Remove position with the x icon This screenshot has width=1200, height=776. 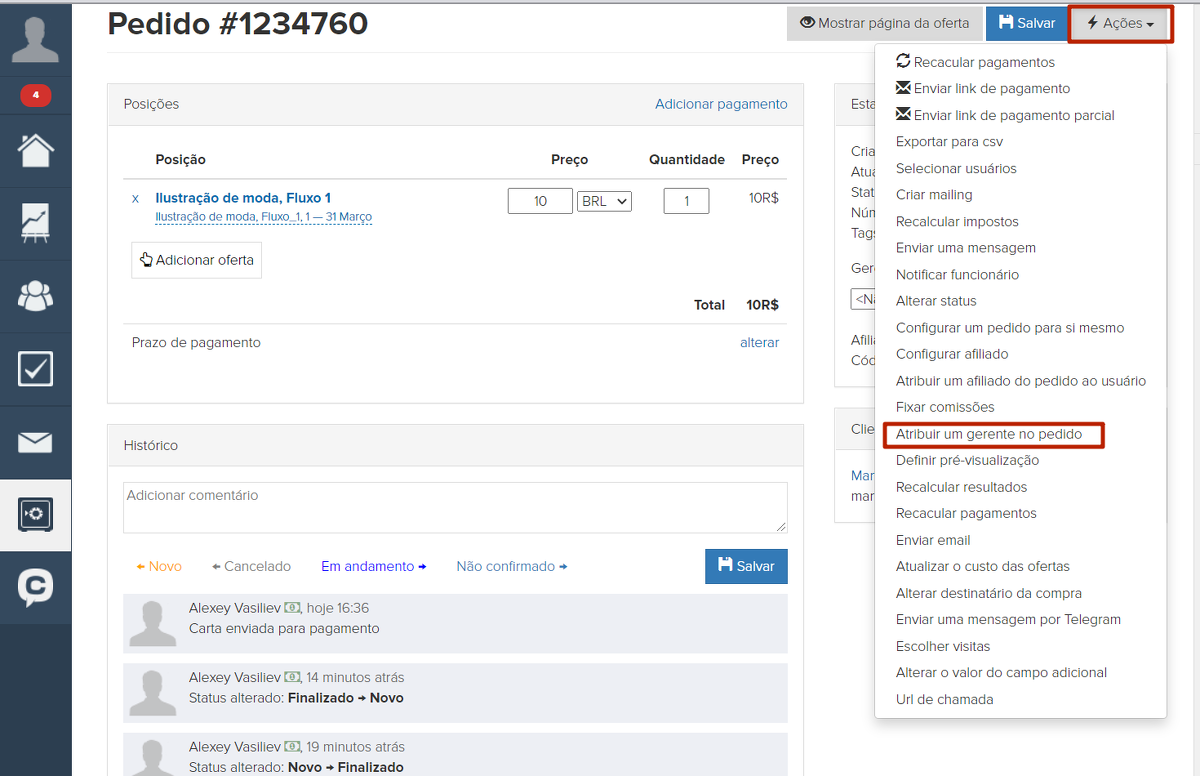(136, 199)
